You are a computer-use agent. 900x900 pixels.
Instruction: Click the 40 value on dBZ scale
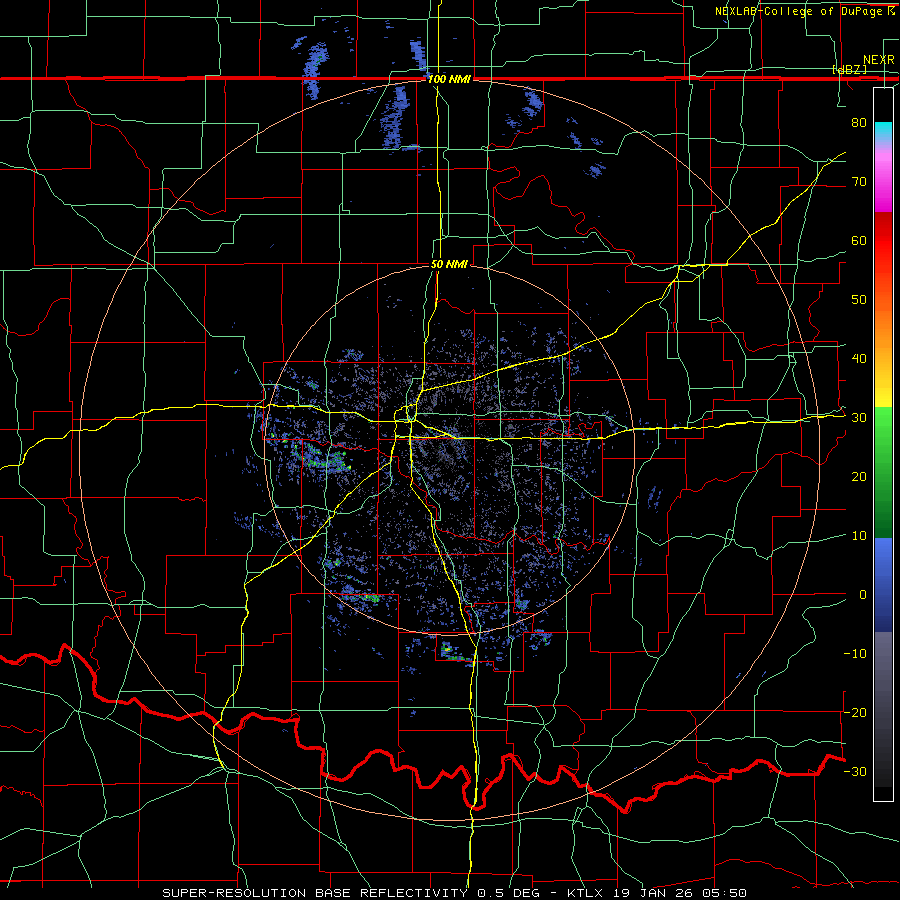[859, 359]
